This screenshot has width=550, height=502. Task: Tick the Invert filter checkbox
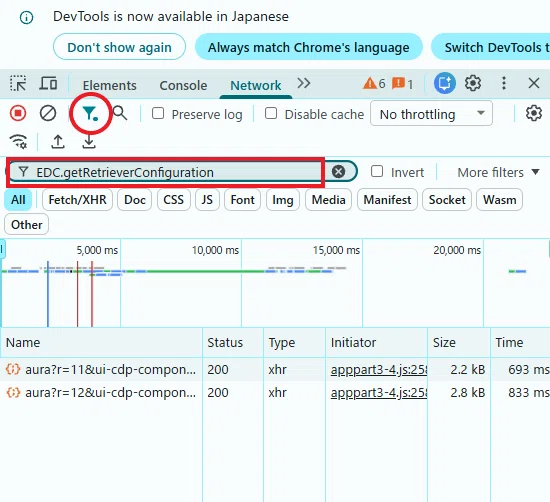point(377,171)
